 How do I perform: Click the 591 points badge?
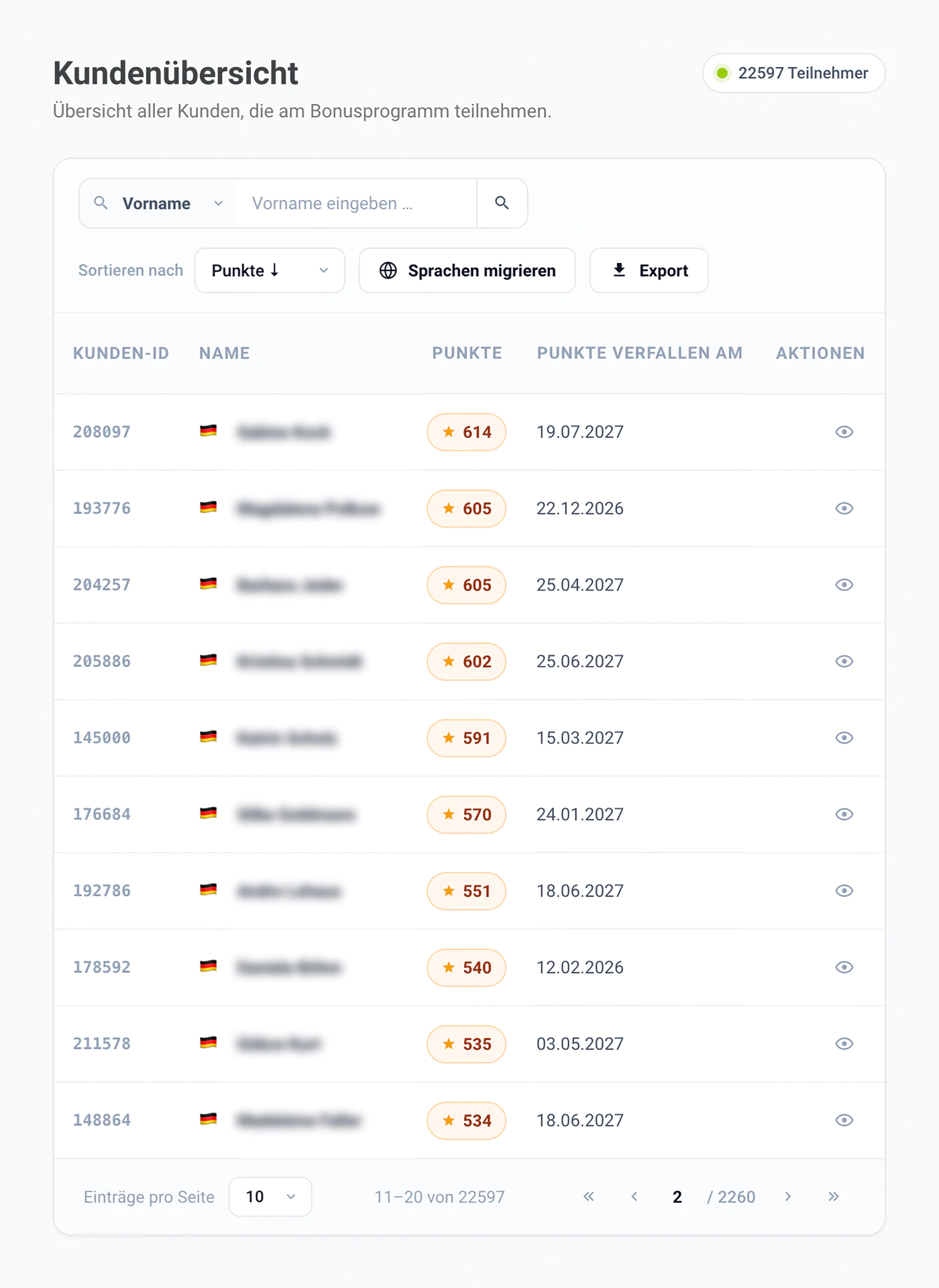(x=466, y=738)
